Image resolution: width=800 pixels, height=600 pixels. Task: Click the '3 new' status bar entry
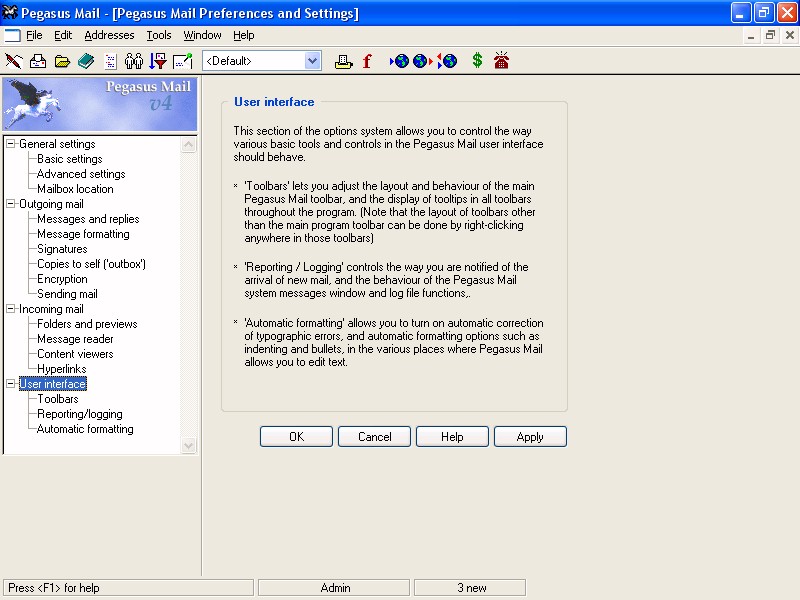(x=470, y=588)
